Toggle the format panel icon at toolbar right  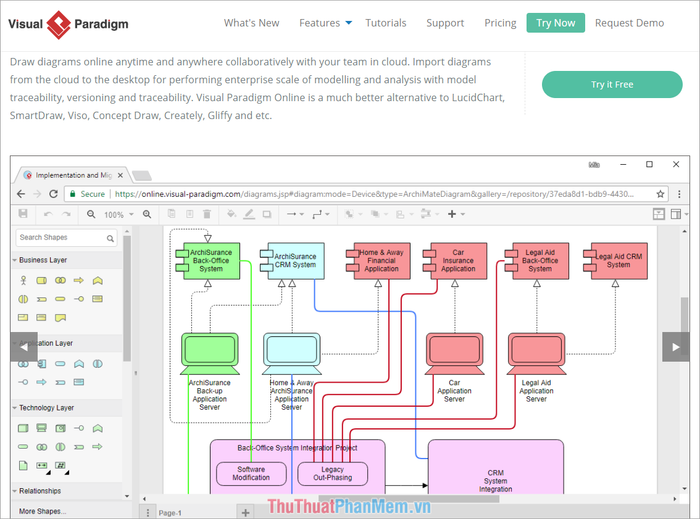coord(676,214)
